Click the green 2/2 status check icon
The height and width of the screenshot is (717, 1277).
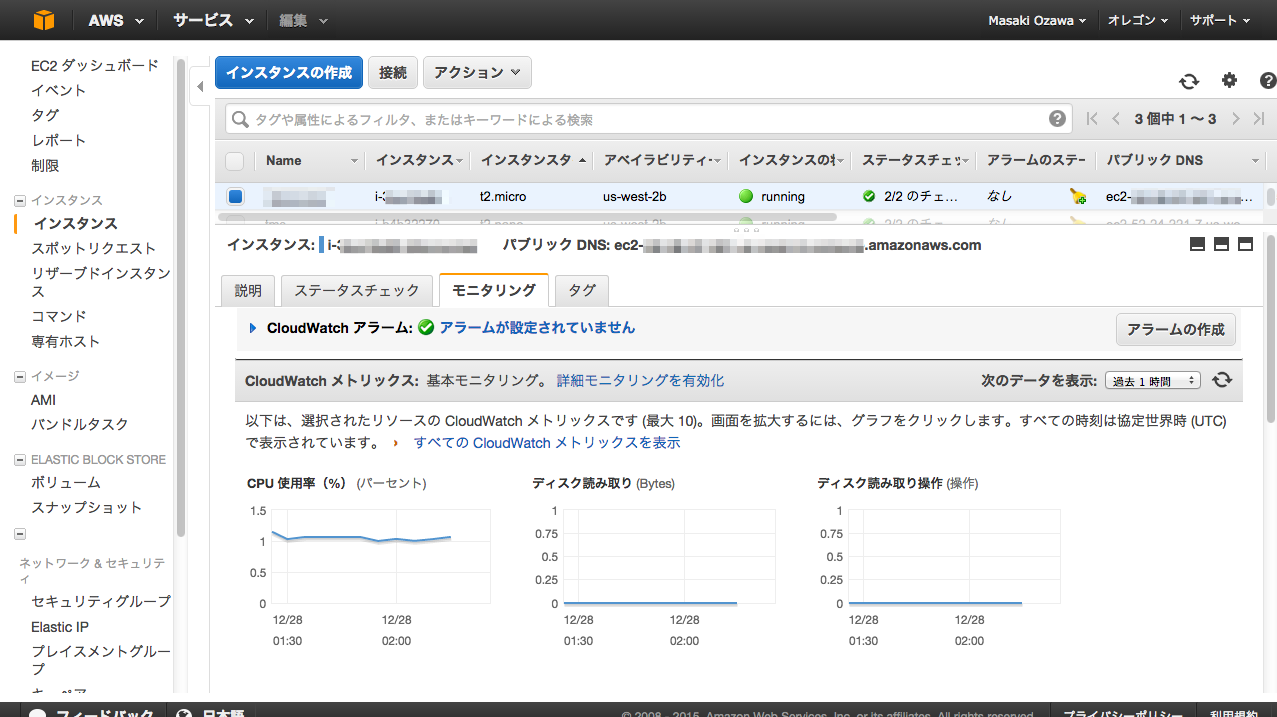tap(869, 196)
